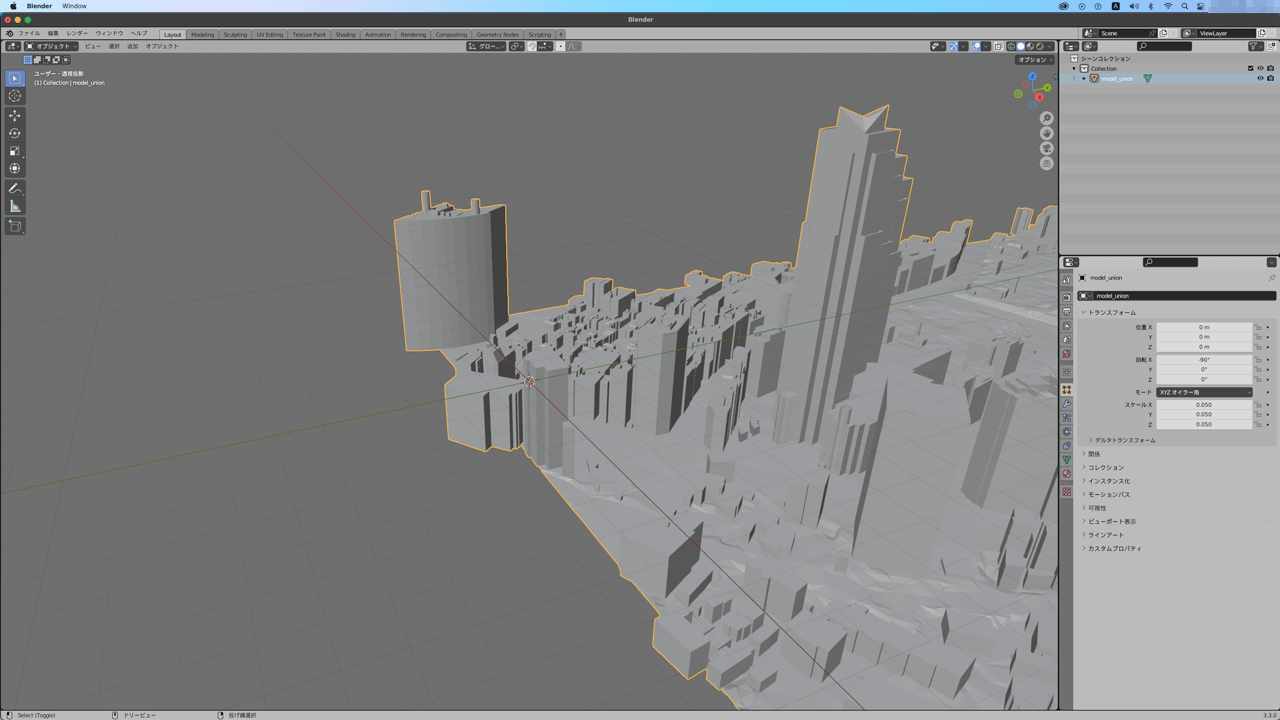
Task: Open the Particles properties tab
Action: pyautogui.click(x=1066, y=418)
